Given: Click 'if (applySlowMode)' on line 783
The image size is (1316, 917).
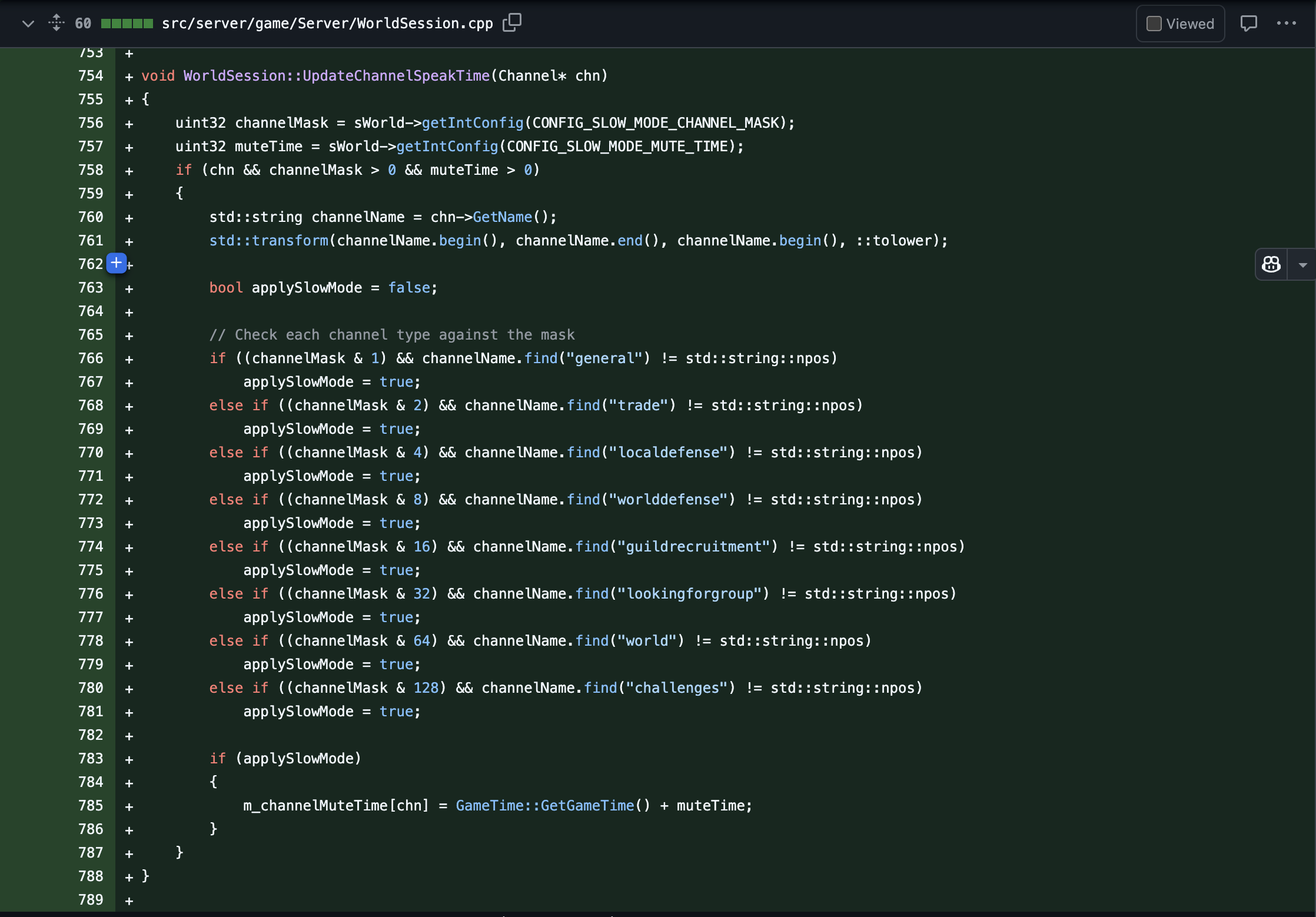Looking at the screenshot, I should (x=285, y=759).
